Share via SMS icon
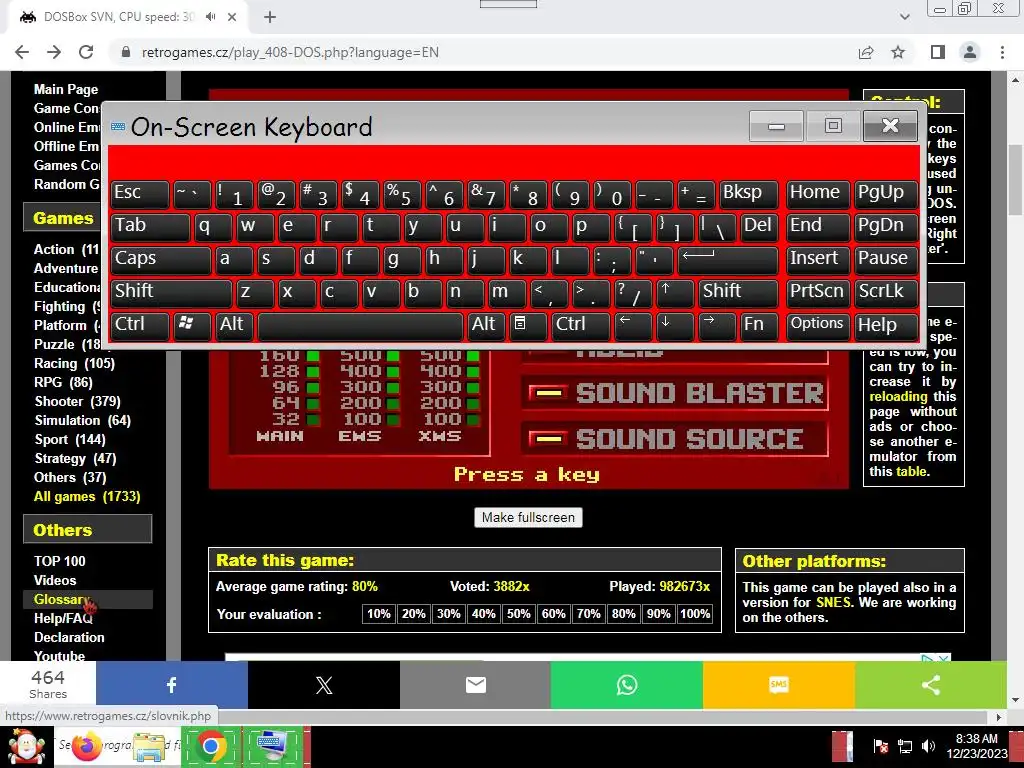 tap(779, 684)
